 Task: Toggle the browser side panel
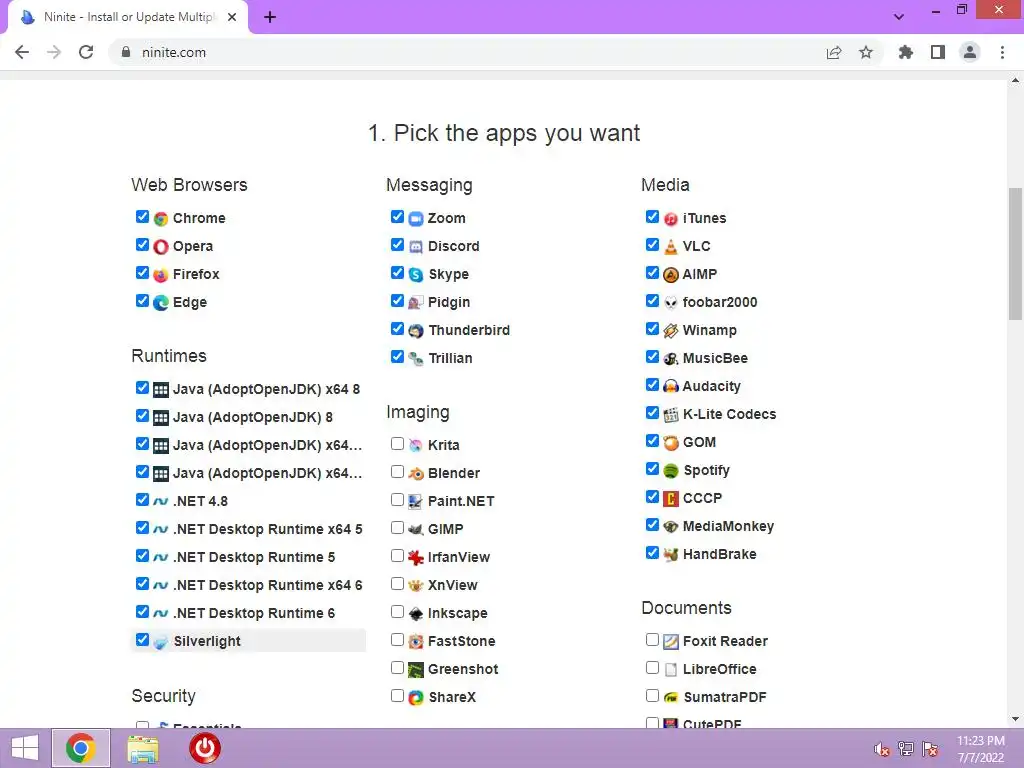click(938, 52)
